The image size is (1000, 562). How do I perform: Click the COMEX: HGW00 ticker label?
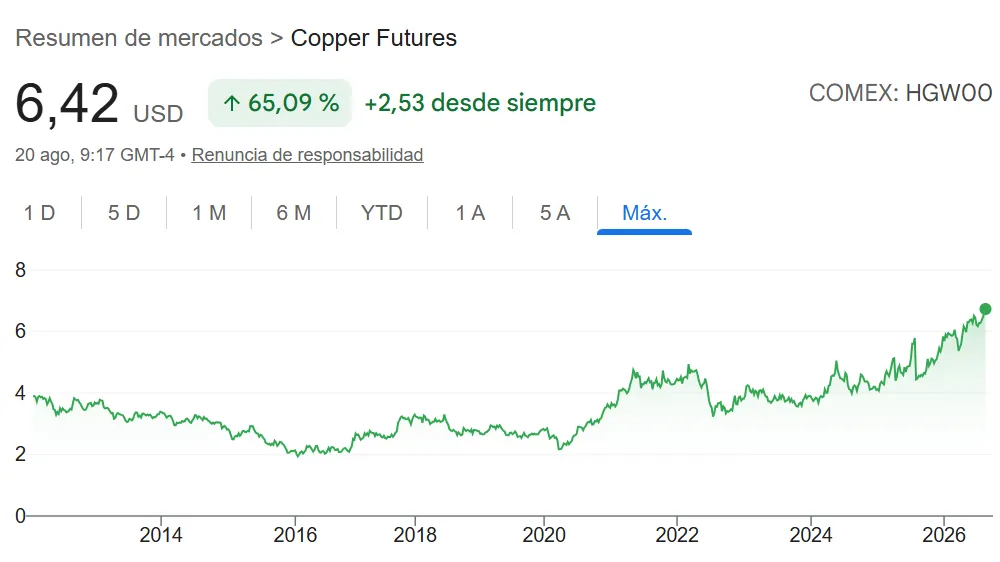pos(901,93)
